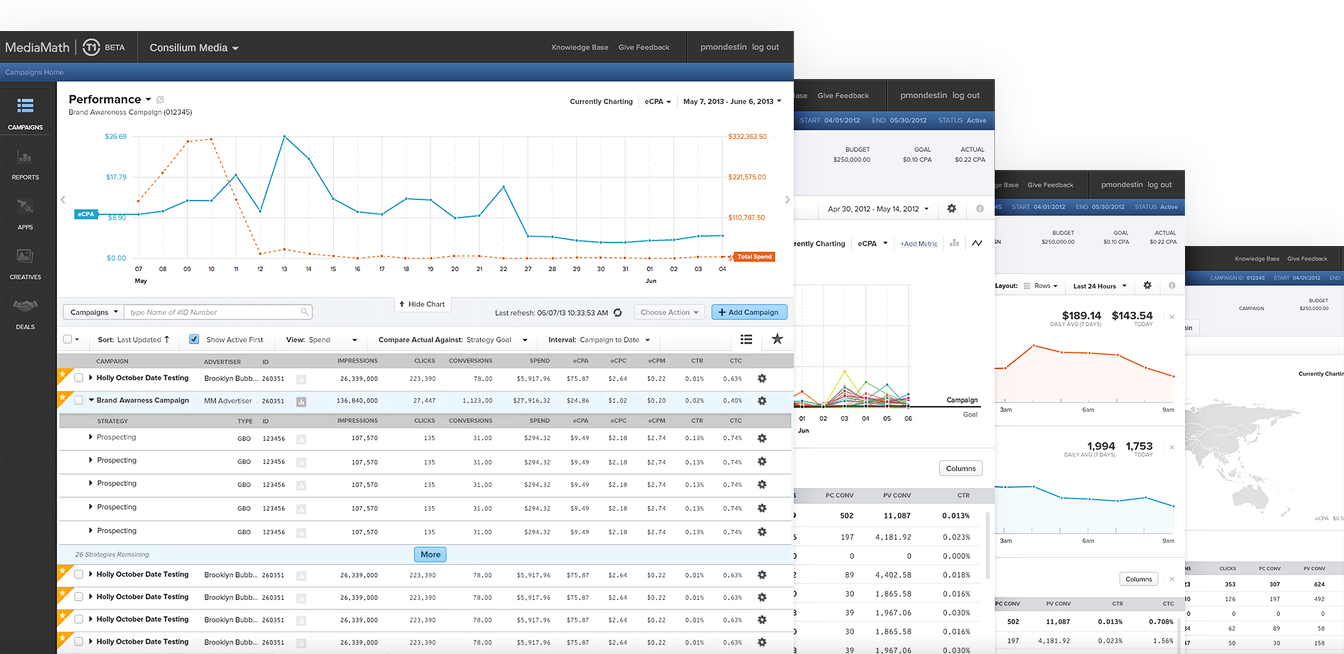Open the Knowledge Base link in main header

click(x=579, y=47)
